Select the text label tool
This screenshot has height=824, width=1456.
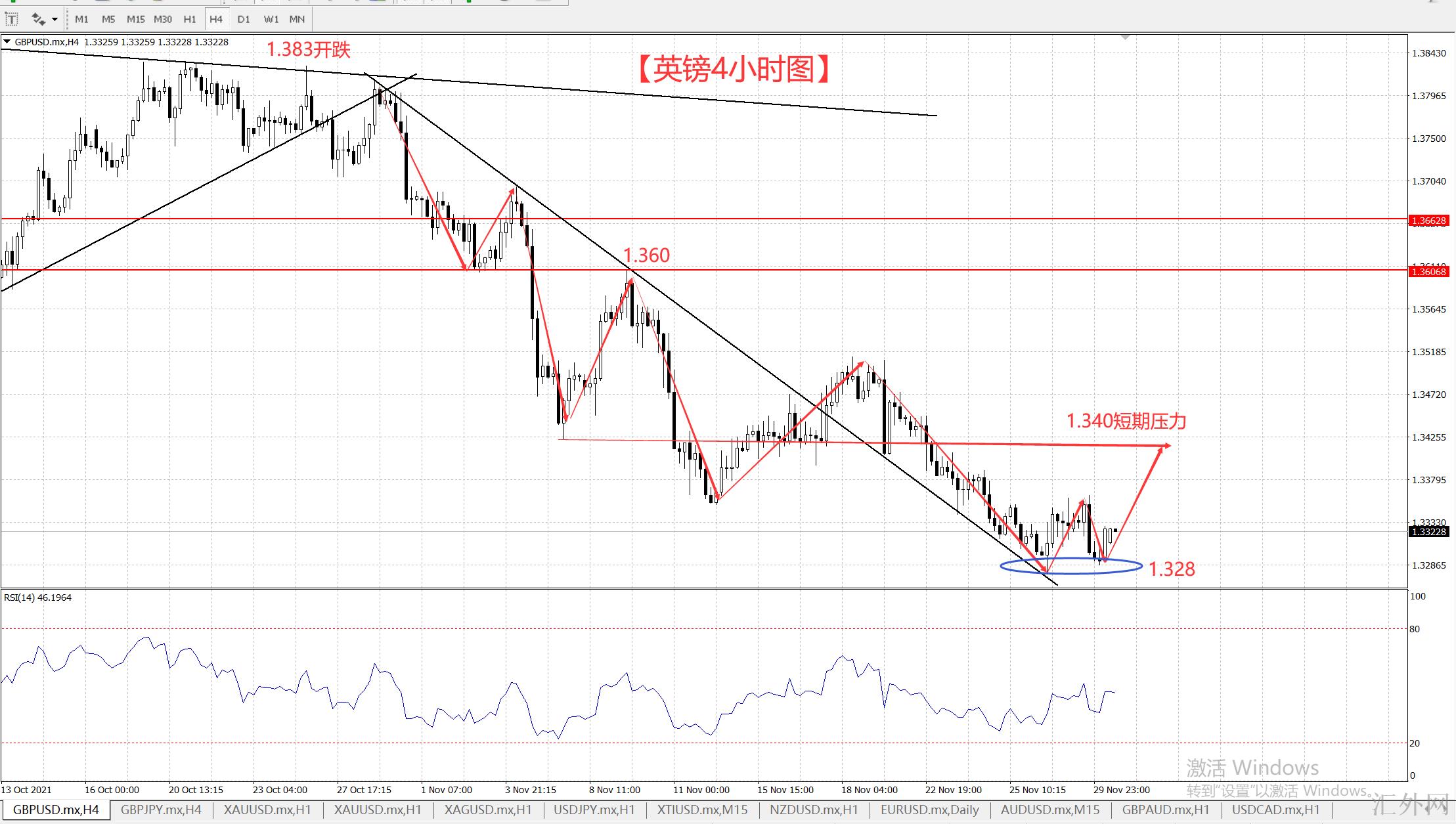pyautogui.click(x=12, y=19)
